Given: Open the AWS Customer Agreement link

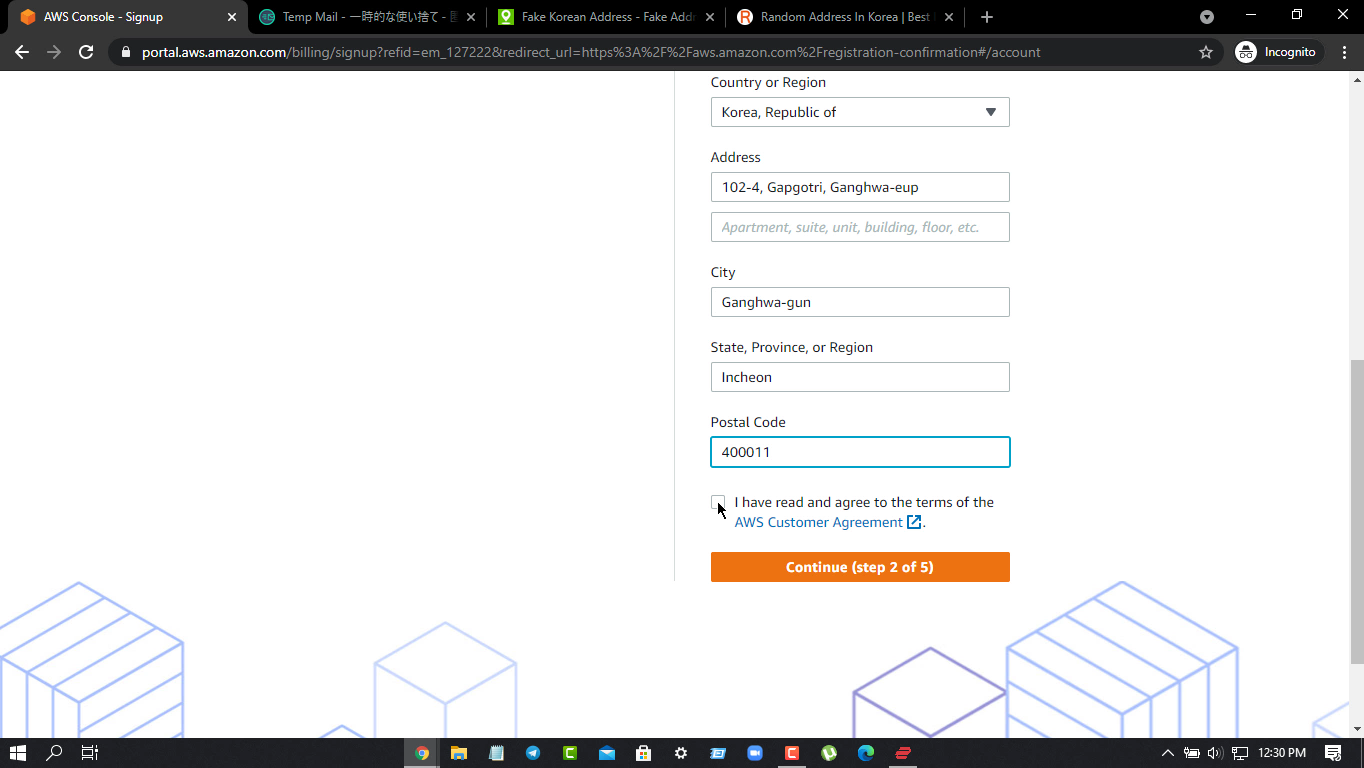Looking at the screenshot, I should pos(818,522).
